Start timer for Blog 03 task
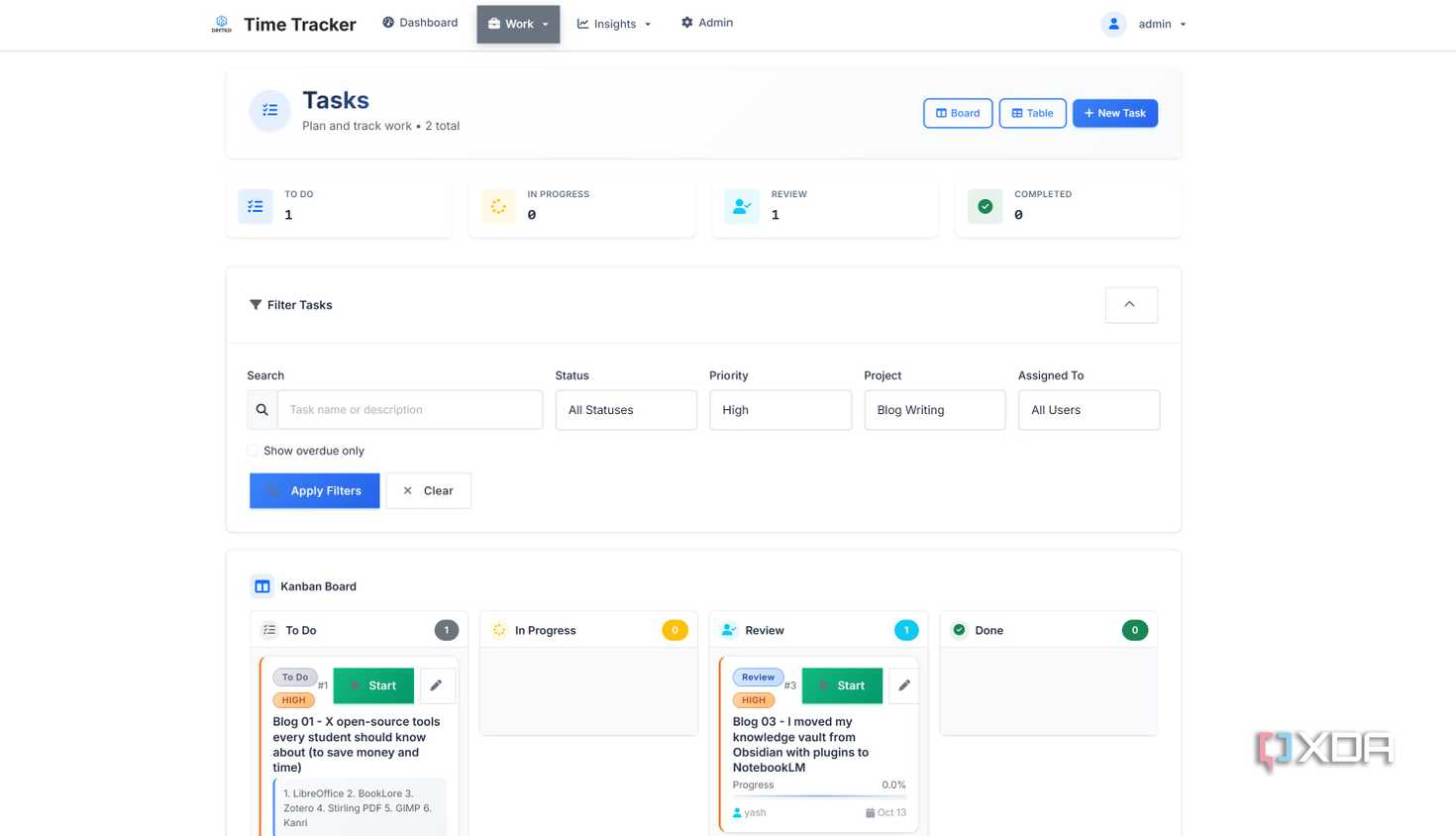Screen dimensions: 1456x836 842,685
